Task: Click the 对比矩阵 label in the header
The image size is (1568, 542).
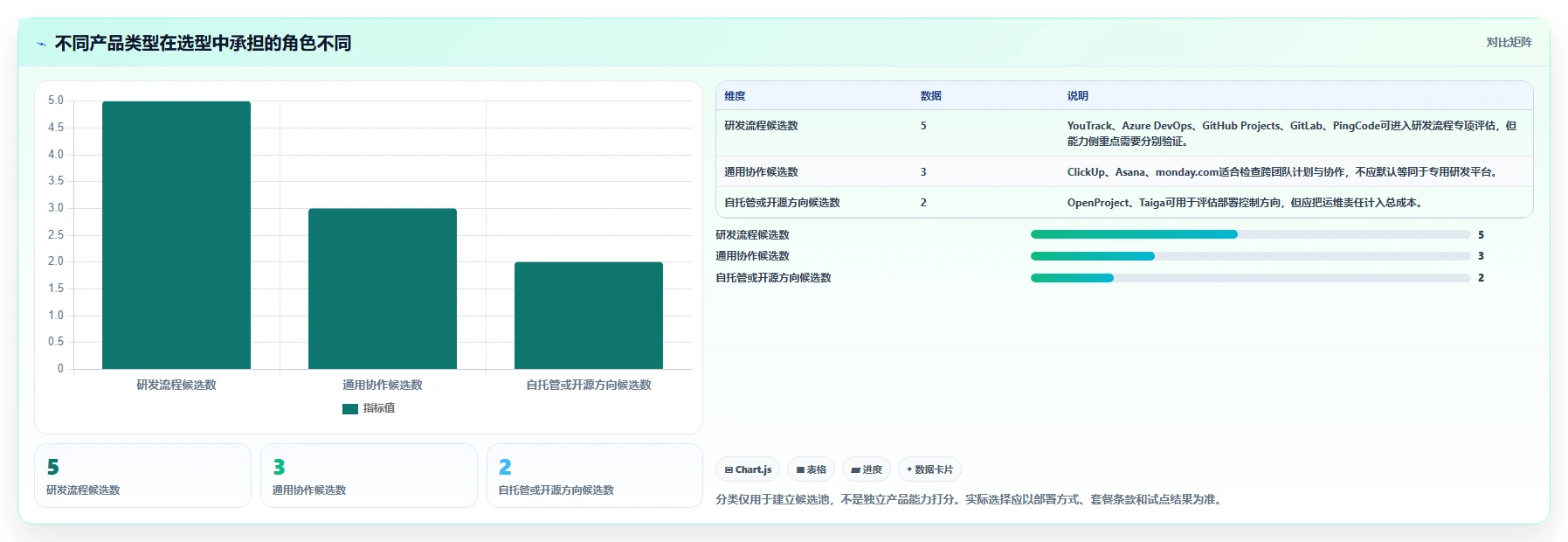Action: (1509, 42)
